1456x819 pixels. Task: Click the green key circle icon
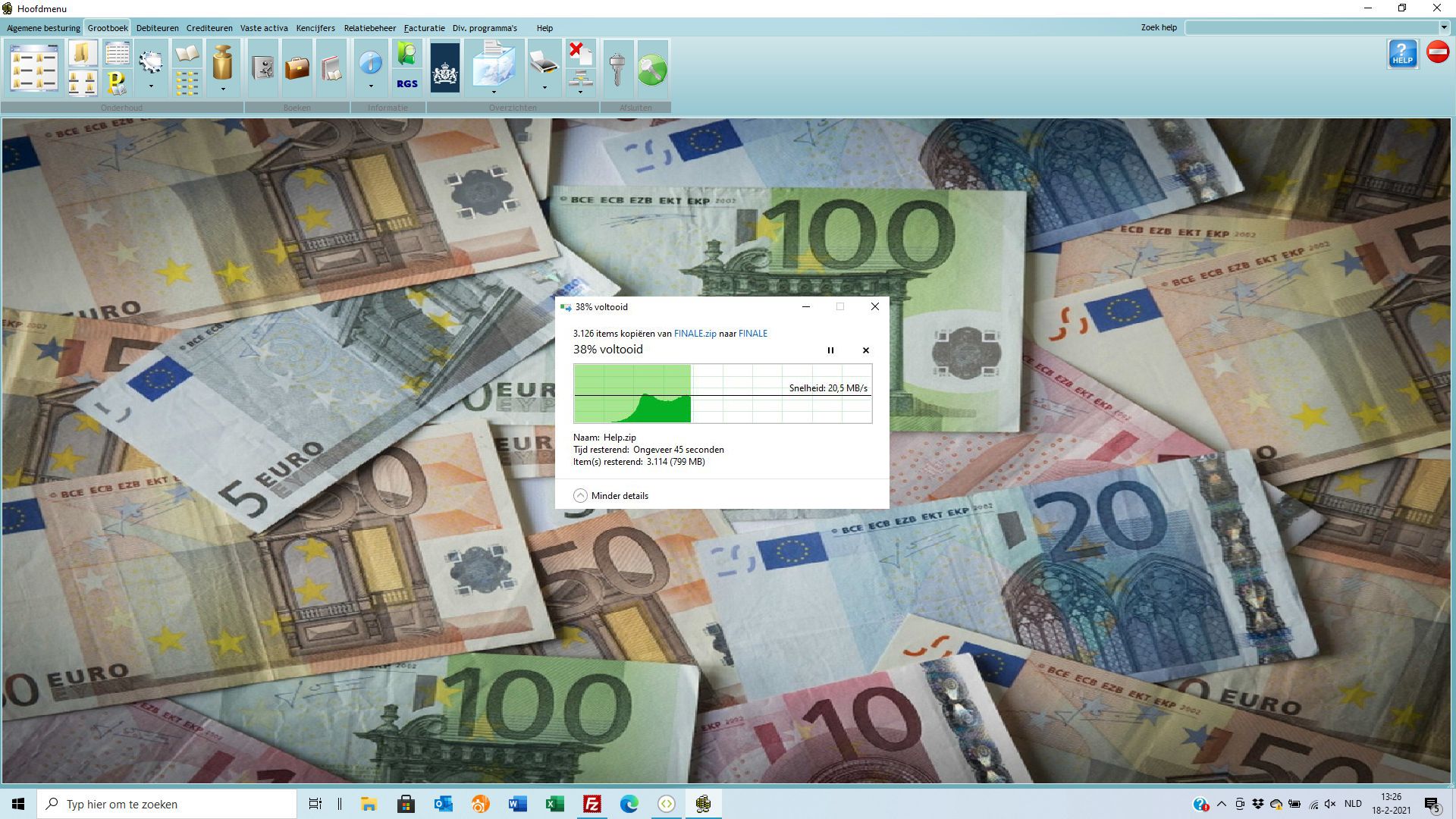point(652,70)
